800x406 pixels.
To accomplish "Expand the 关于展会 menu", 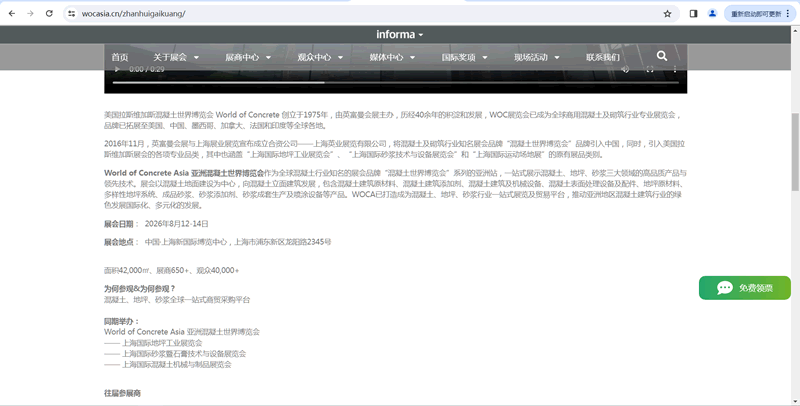I will 175,57.
